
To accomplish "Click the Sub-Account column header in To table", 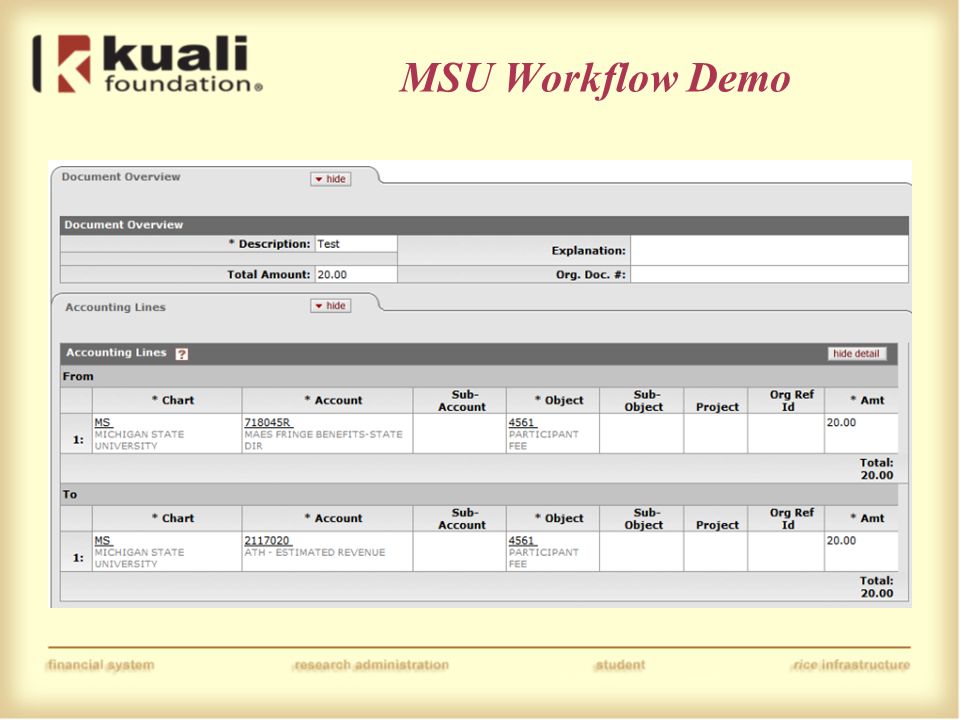I will pos(460,519).
